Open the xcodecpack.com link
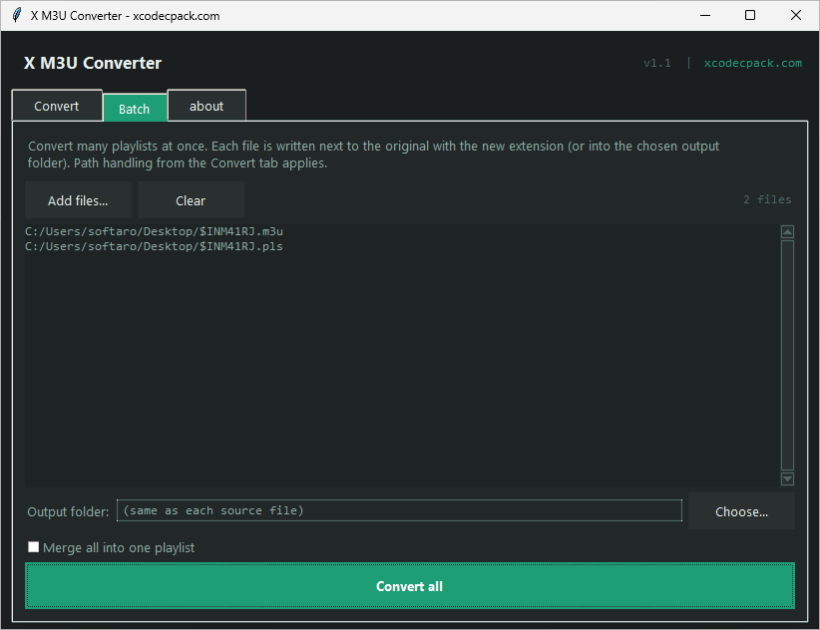Screen dimensions: 820x630 coord(753,63)
